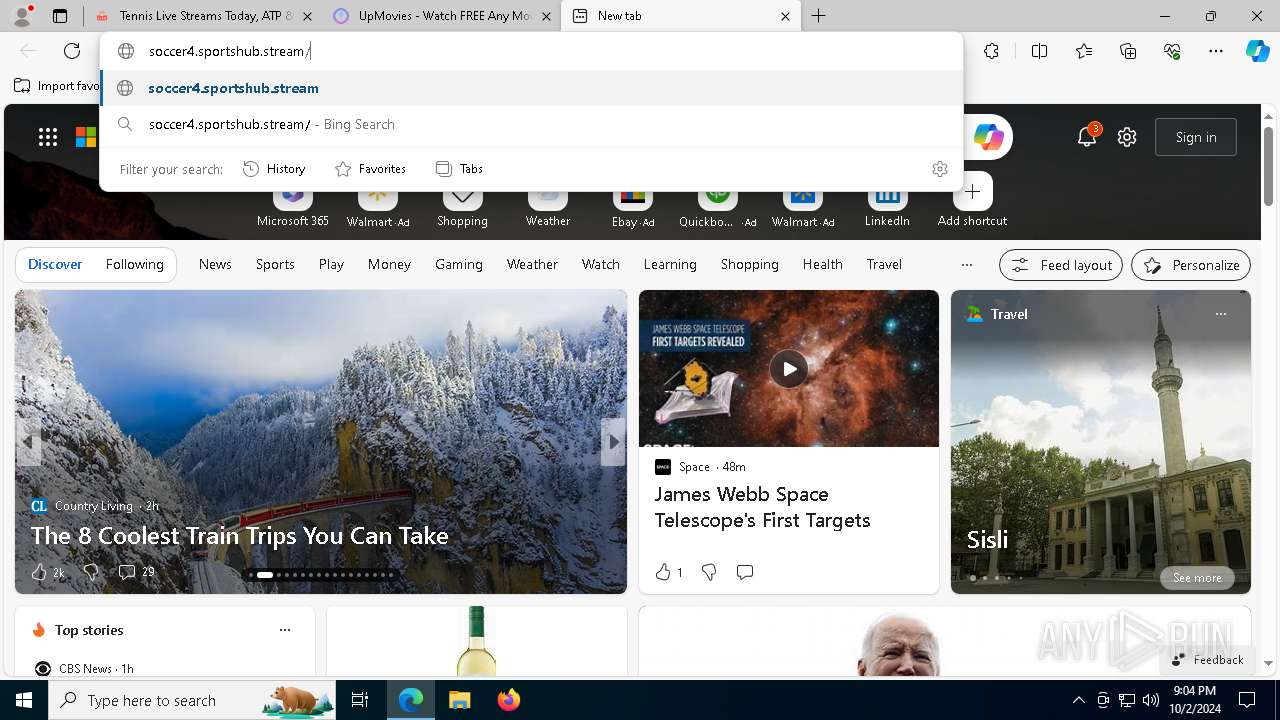The height and width of the screenshot is (720, 1280).
Task: Open the Gaming category
Action: click(x=459, y=264)
